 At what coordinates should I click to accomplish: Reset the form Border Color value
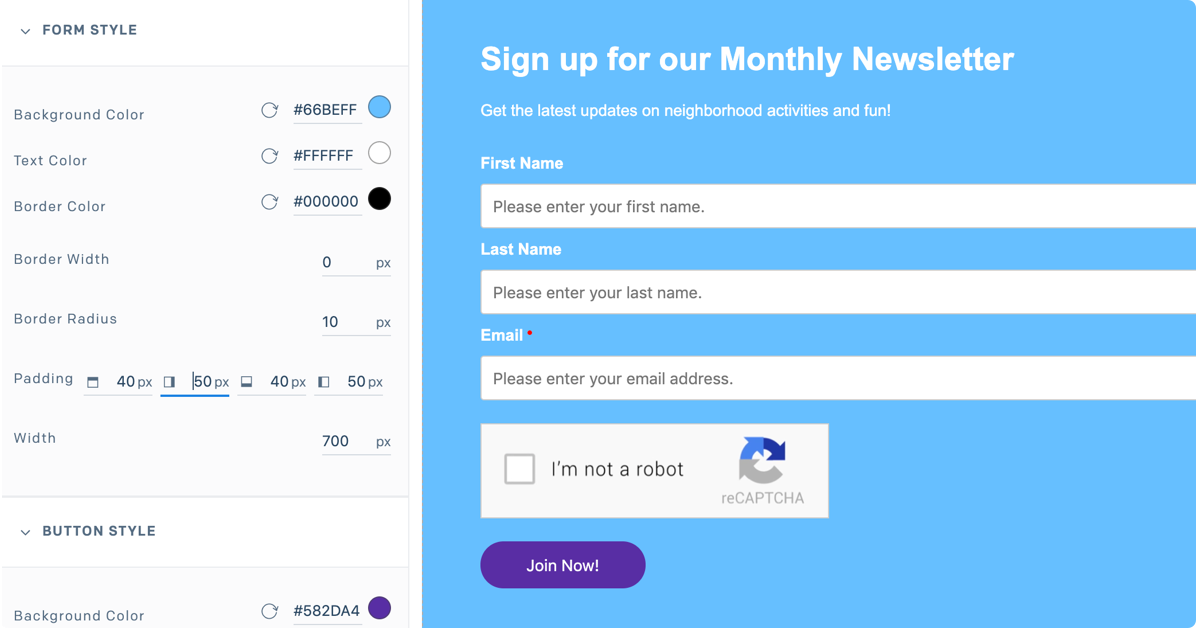point(269,202)
